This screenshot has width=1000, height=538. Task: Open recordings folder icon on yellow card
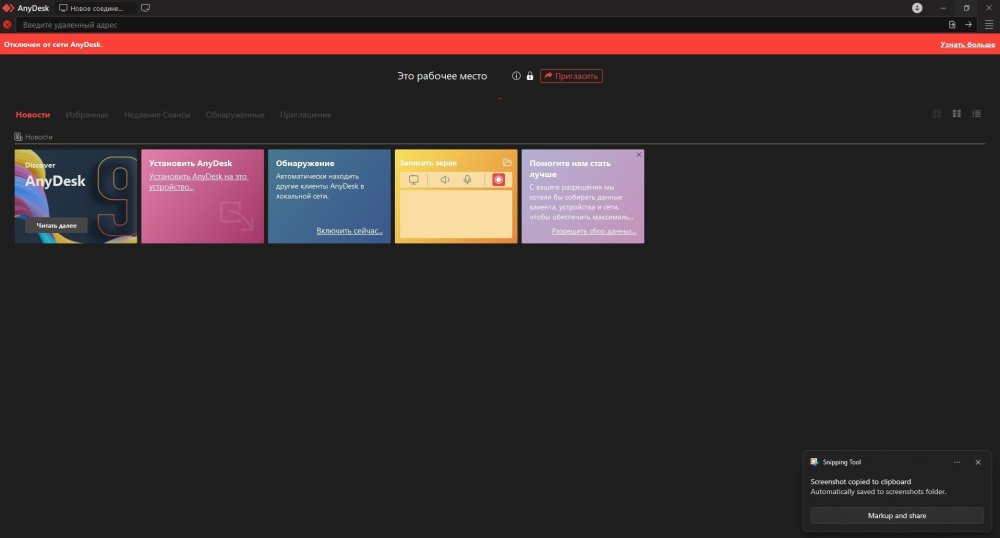click(x=507, y=163)
